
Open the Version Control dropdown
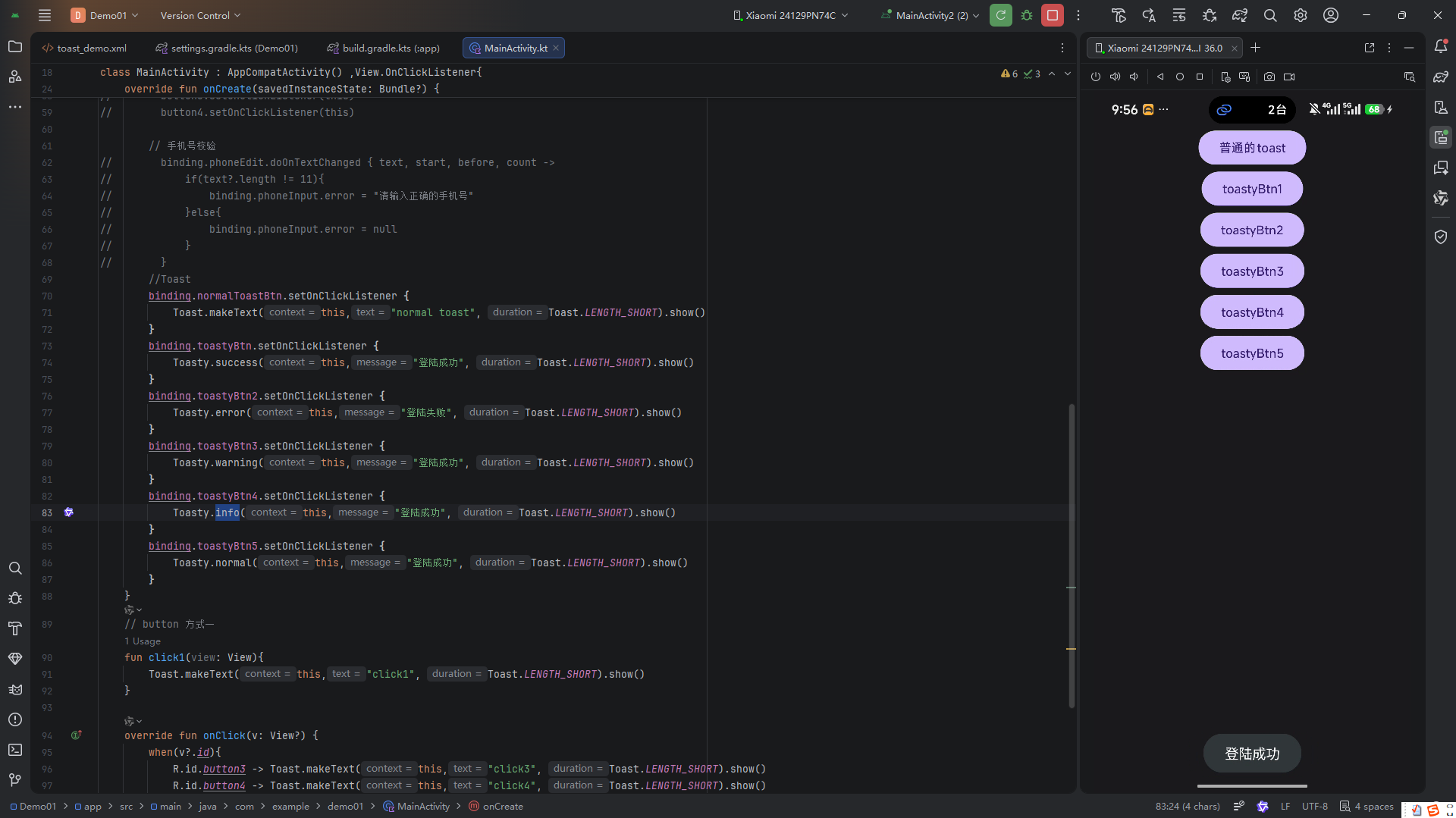200,15
